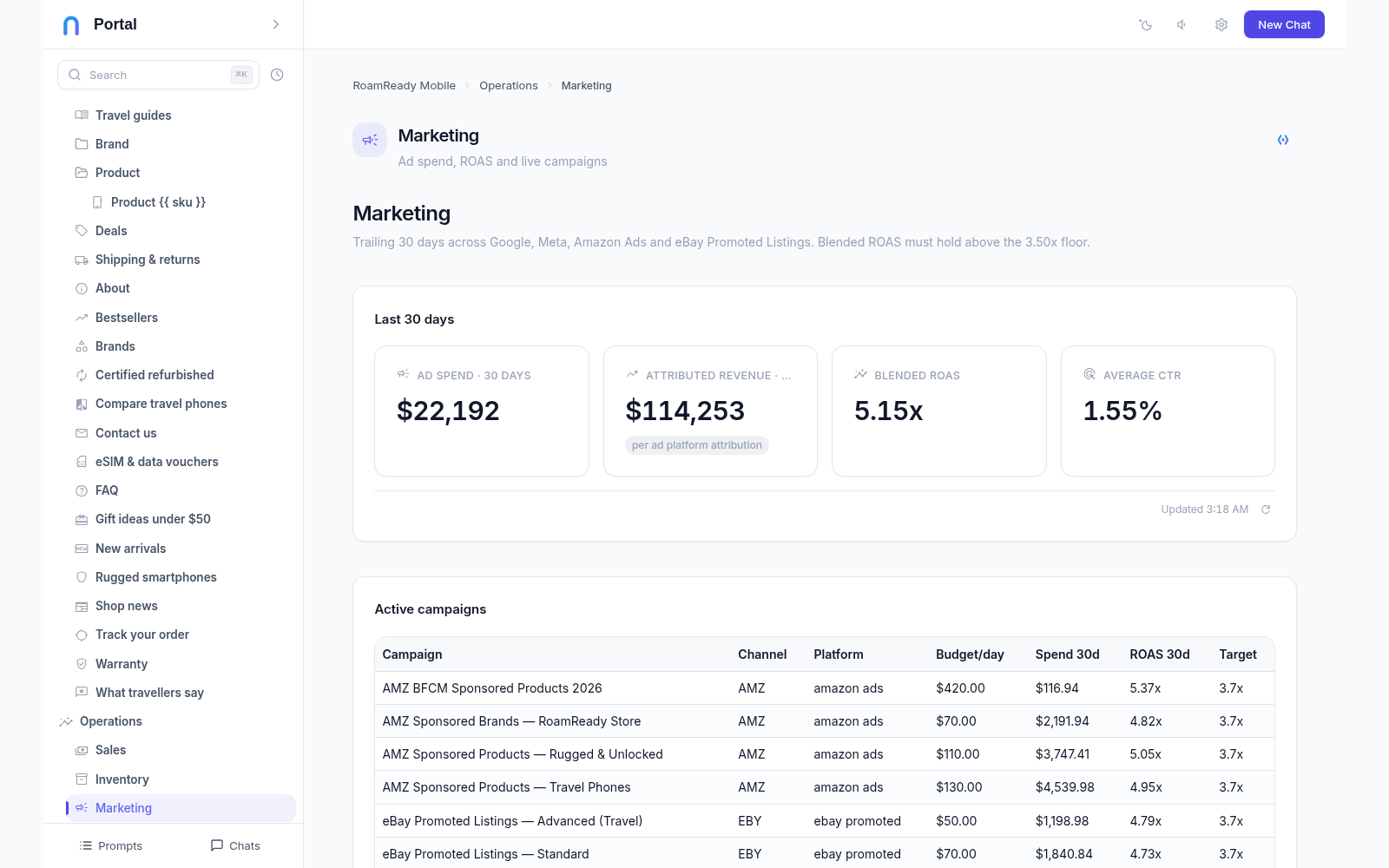Focus the sidebar Search field

[x=158, y=75]
